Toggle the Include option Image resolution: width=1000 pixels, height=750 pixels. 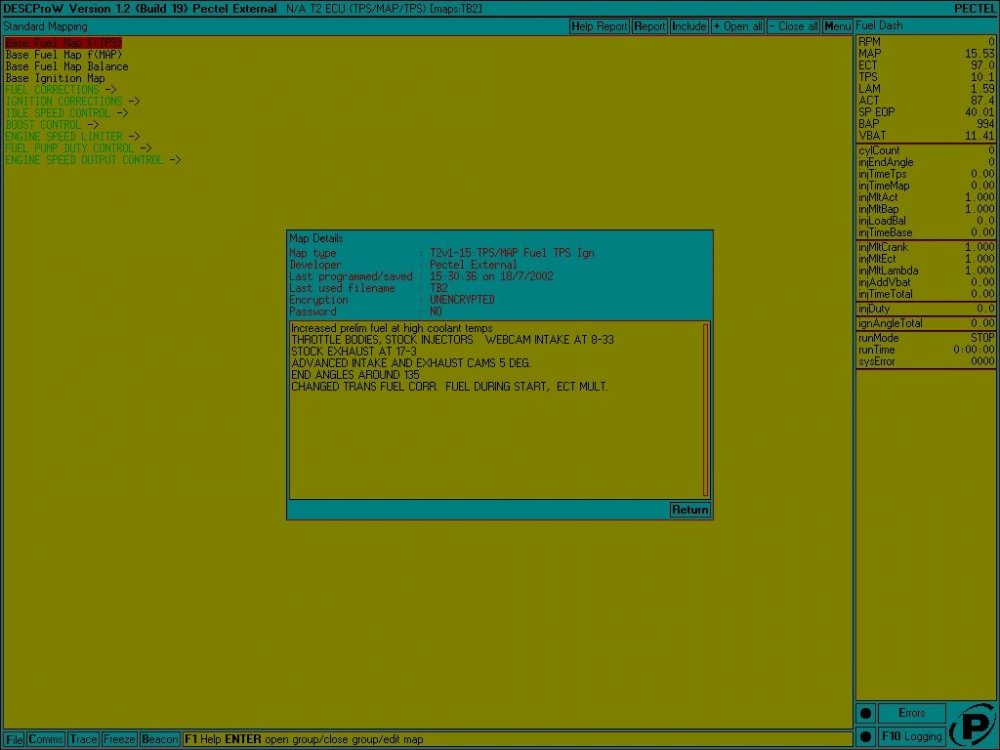689,26
